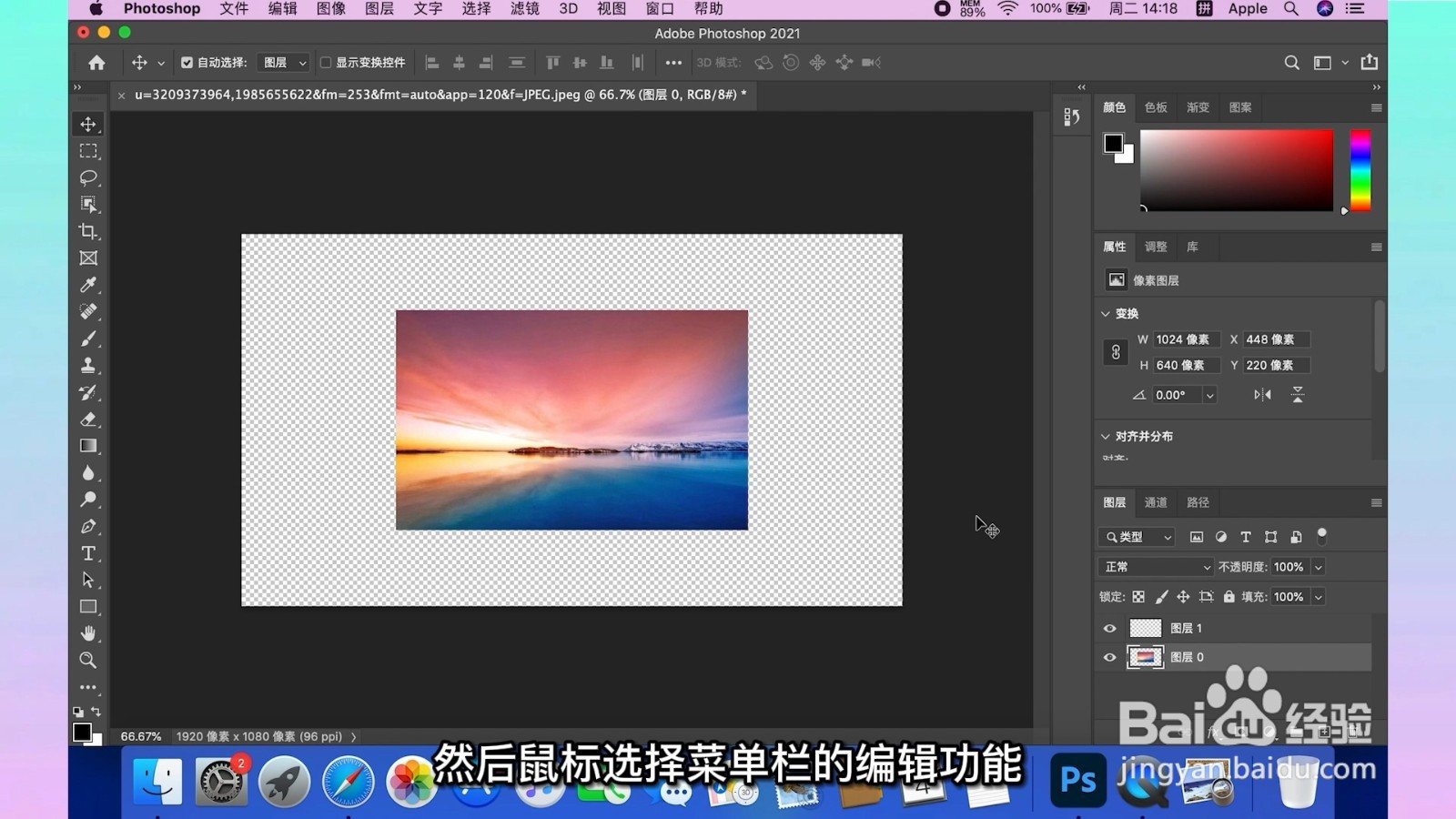Toggle the width-height link constraint button
1456x819 pixels.
click(x=1116, y=352)
